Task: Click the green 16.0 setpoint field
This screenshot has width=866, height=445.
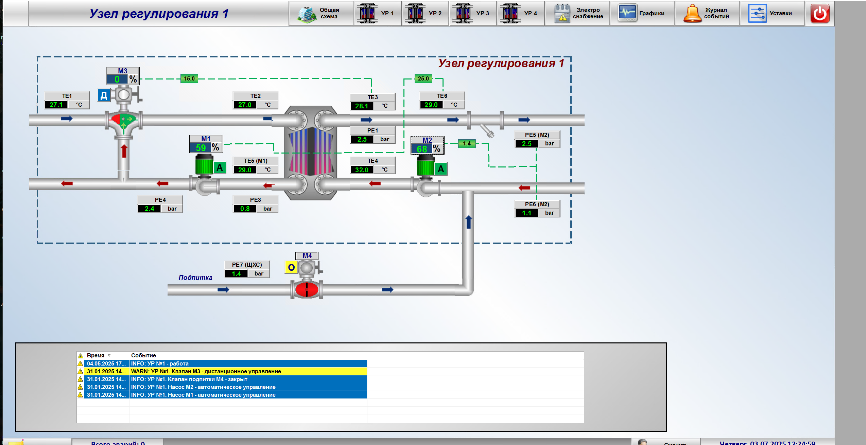Action: pos(190,77)
